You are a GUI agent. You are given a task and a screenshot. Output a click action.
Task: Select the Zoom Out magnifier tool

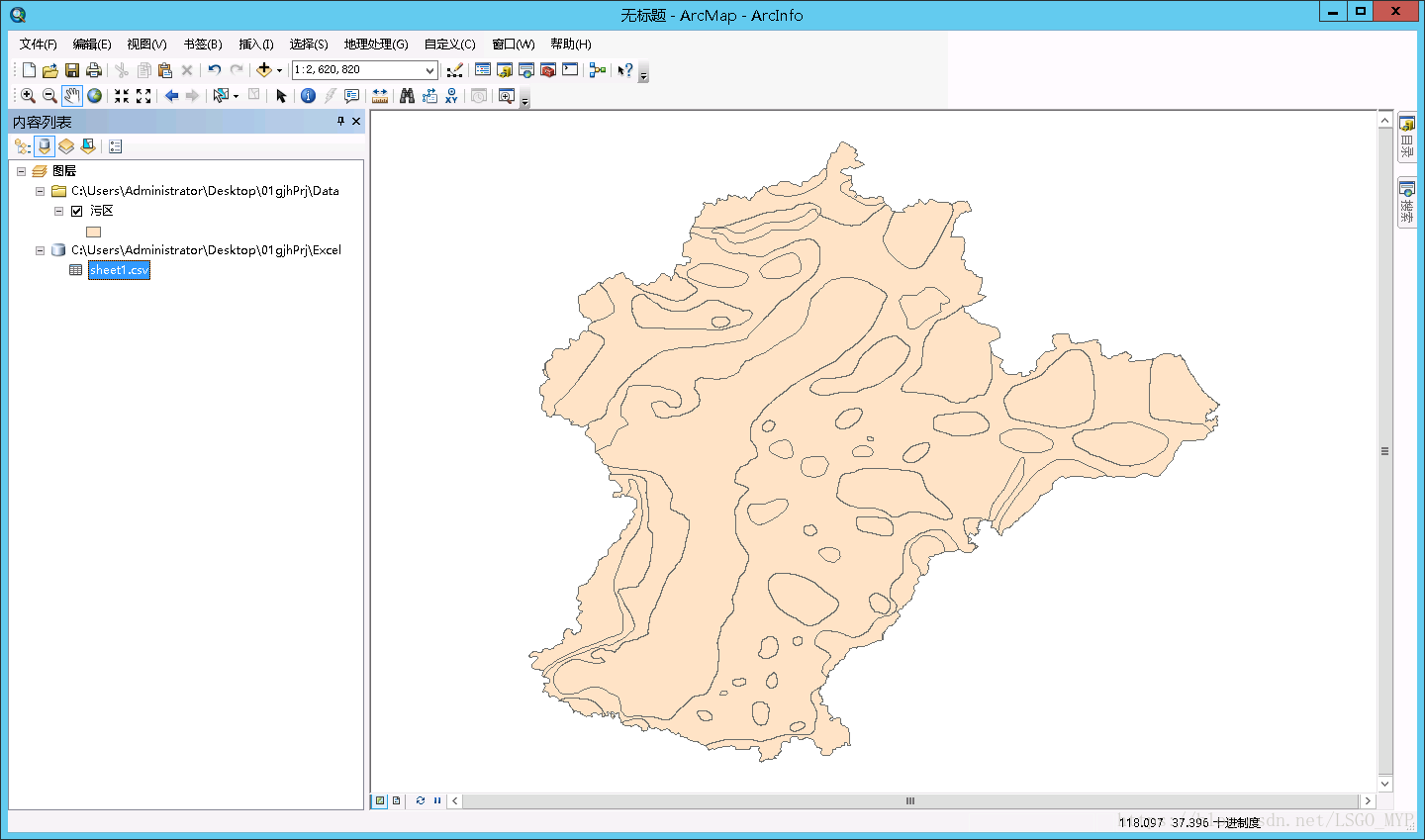pyautogui.click(x=49, y=96)
